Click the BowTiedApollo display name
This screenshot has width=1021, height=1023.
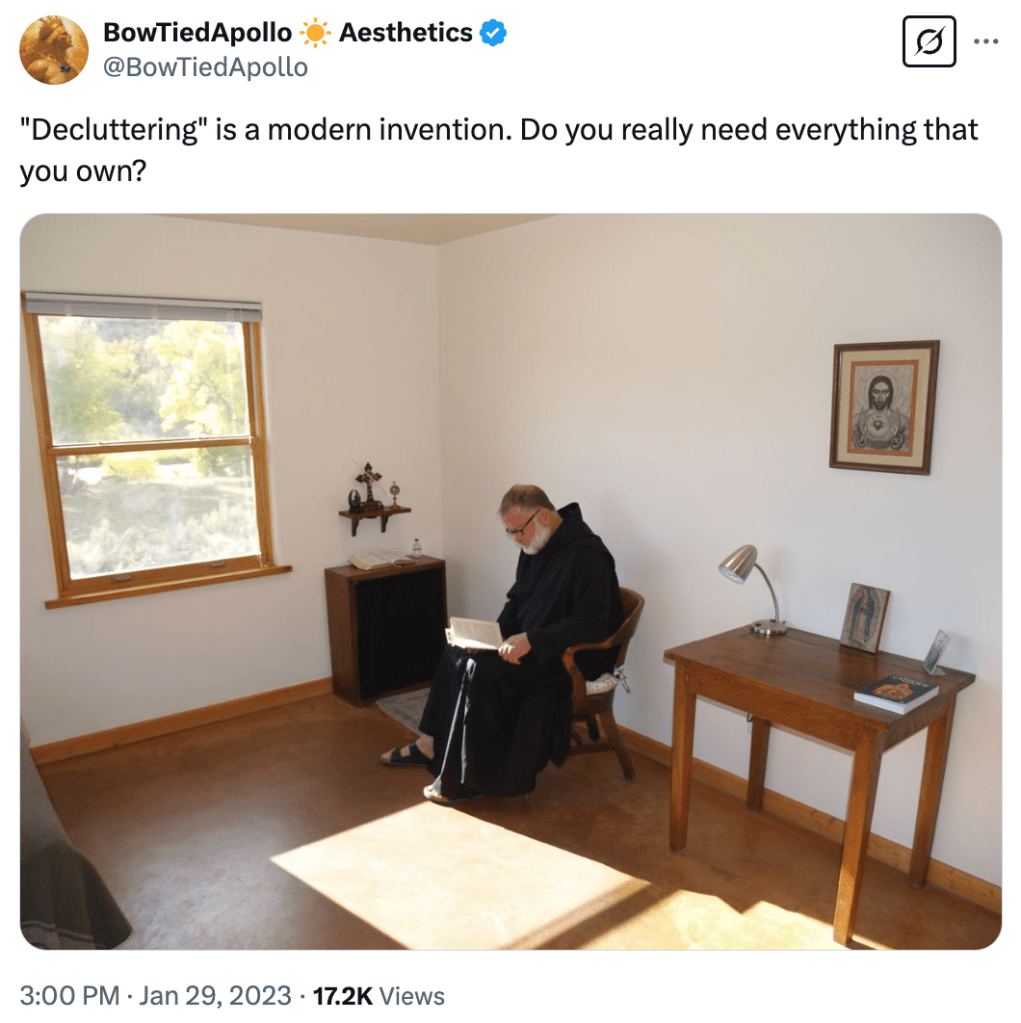point(198,33)
